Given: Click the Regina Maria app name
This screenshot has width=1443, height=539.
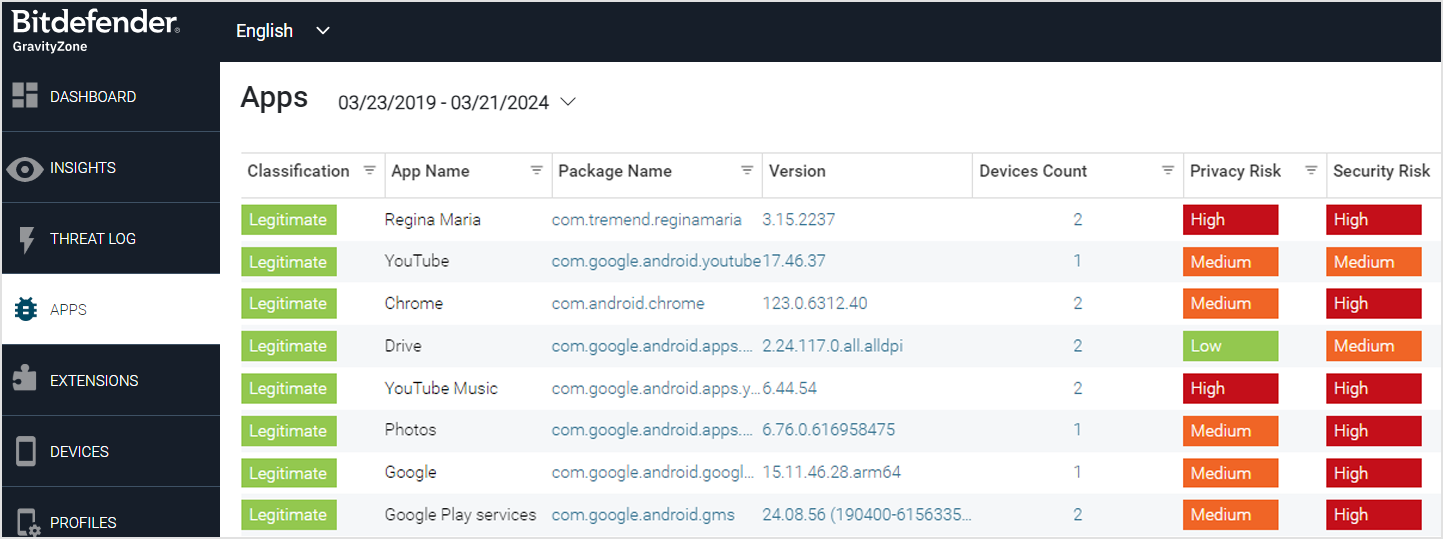Looking at the screenshot, I should [433, 219].
